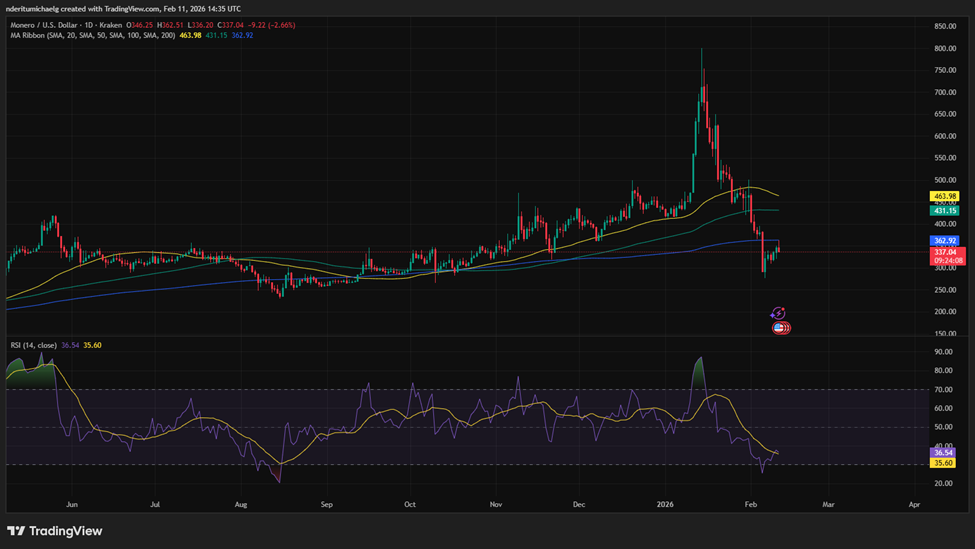Click the red closing value 337.04 in header

coord(231,23)
